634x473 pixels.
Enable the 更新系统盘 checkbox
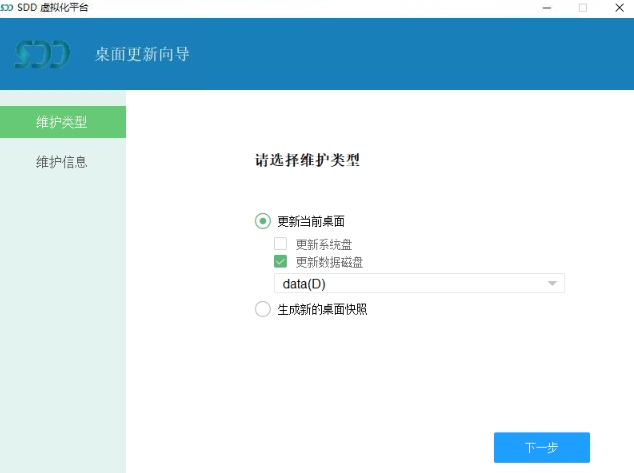pyautogui.click(x=281, y=243)
